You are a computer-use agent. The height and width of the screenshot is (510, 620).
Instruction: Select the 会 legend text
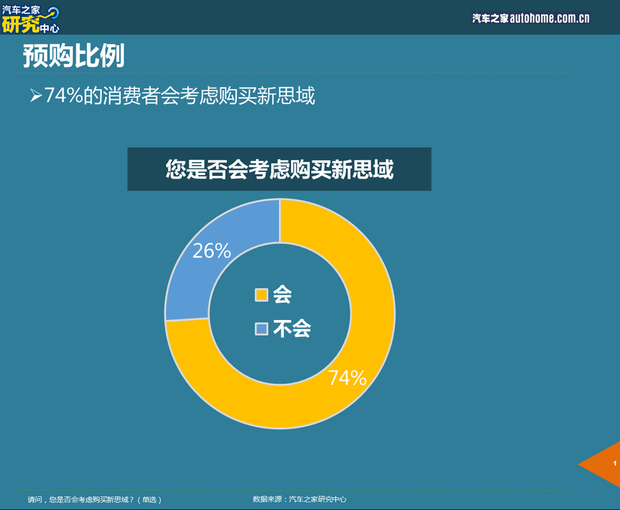(x=282, y=295)
